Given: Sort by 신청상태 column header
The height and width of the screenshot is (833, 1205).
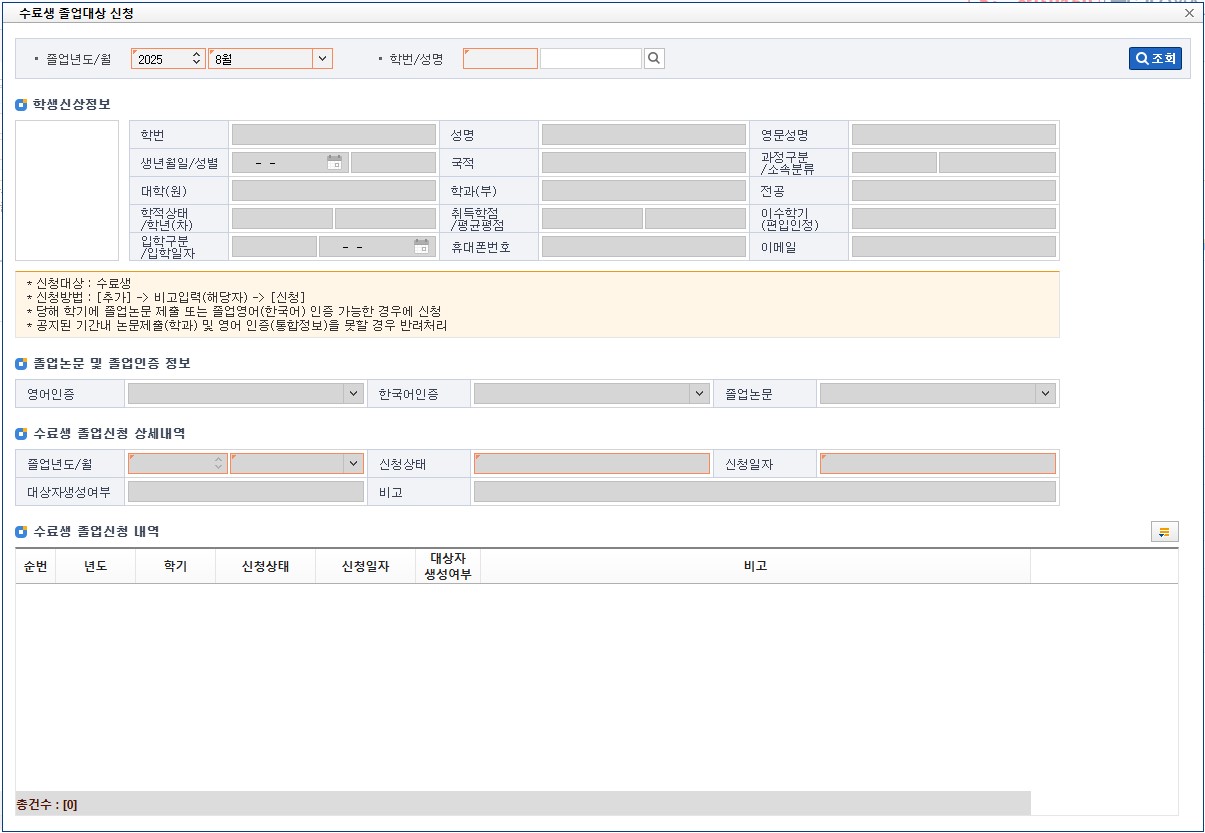Looking at the screenshot, I should click(x=265, y=566).
